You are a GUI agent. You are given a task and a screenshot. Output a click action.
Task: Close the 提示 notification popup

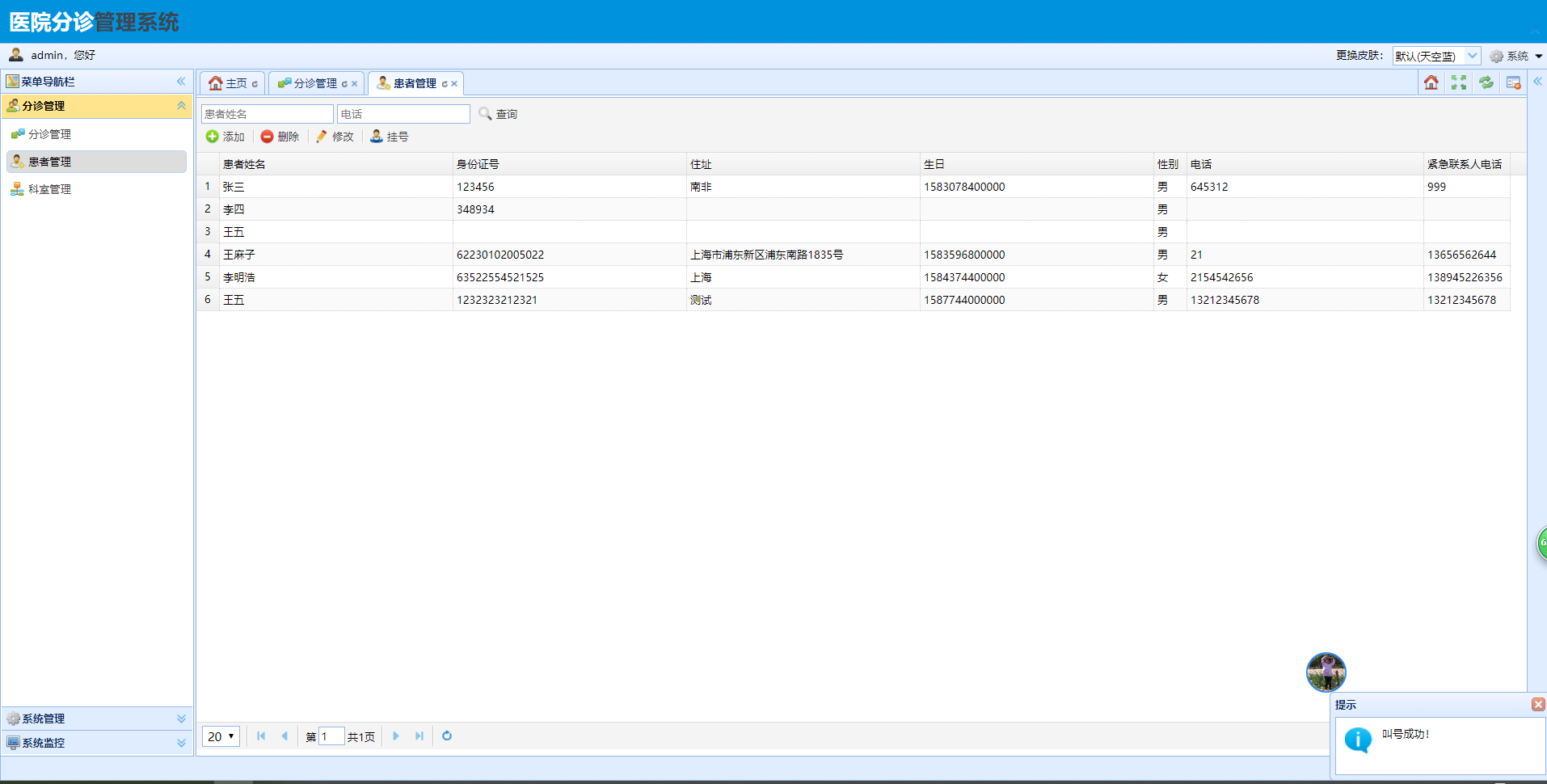1538,704
